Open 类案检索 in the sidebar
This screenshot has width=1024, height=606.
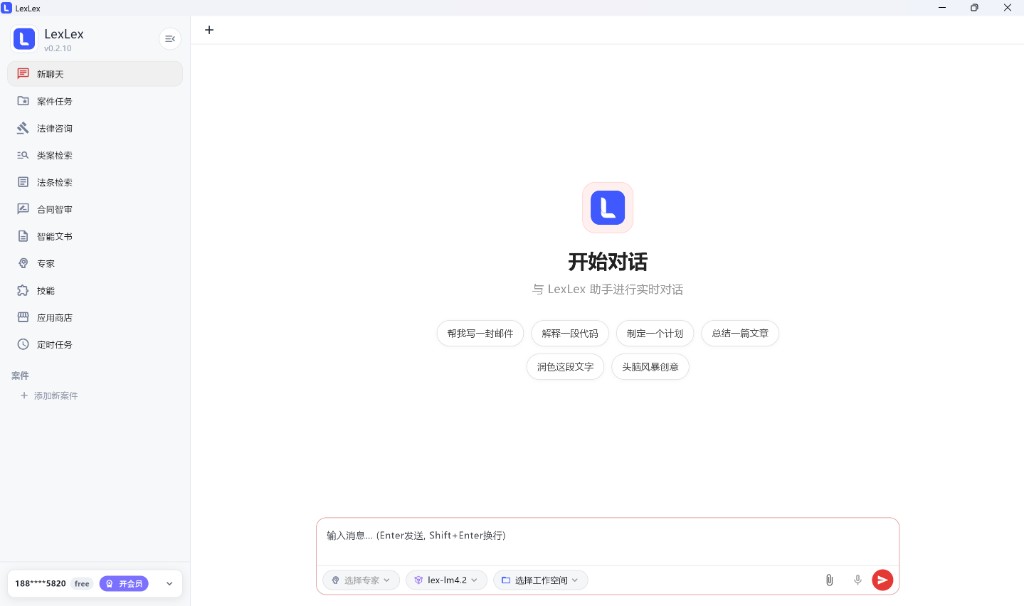pyautogui.click(x=95, y=155)
